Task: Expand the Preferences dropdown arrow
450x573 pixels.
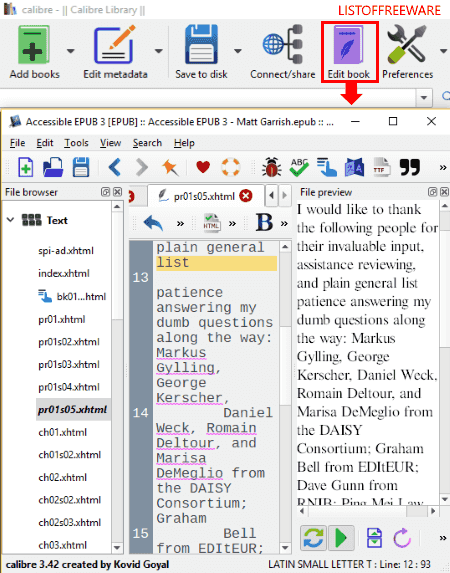Action: (x=443, y=51)
